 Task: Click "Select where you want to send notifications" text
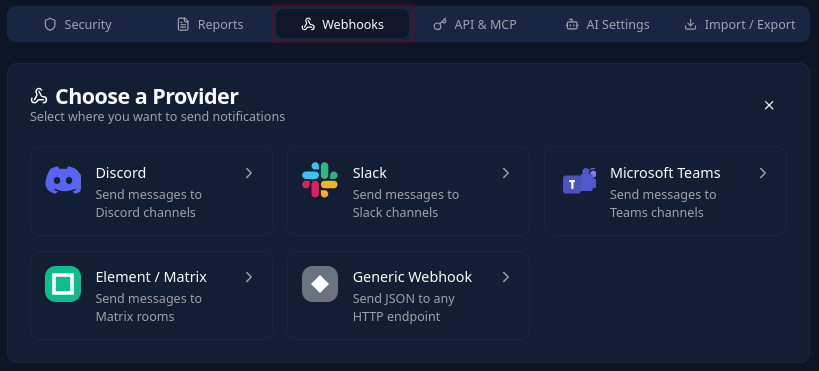pyautogui.click(x=157, y=117)
